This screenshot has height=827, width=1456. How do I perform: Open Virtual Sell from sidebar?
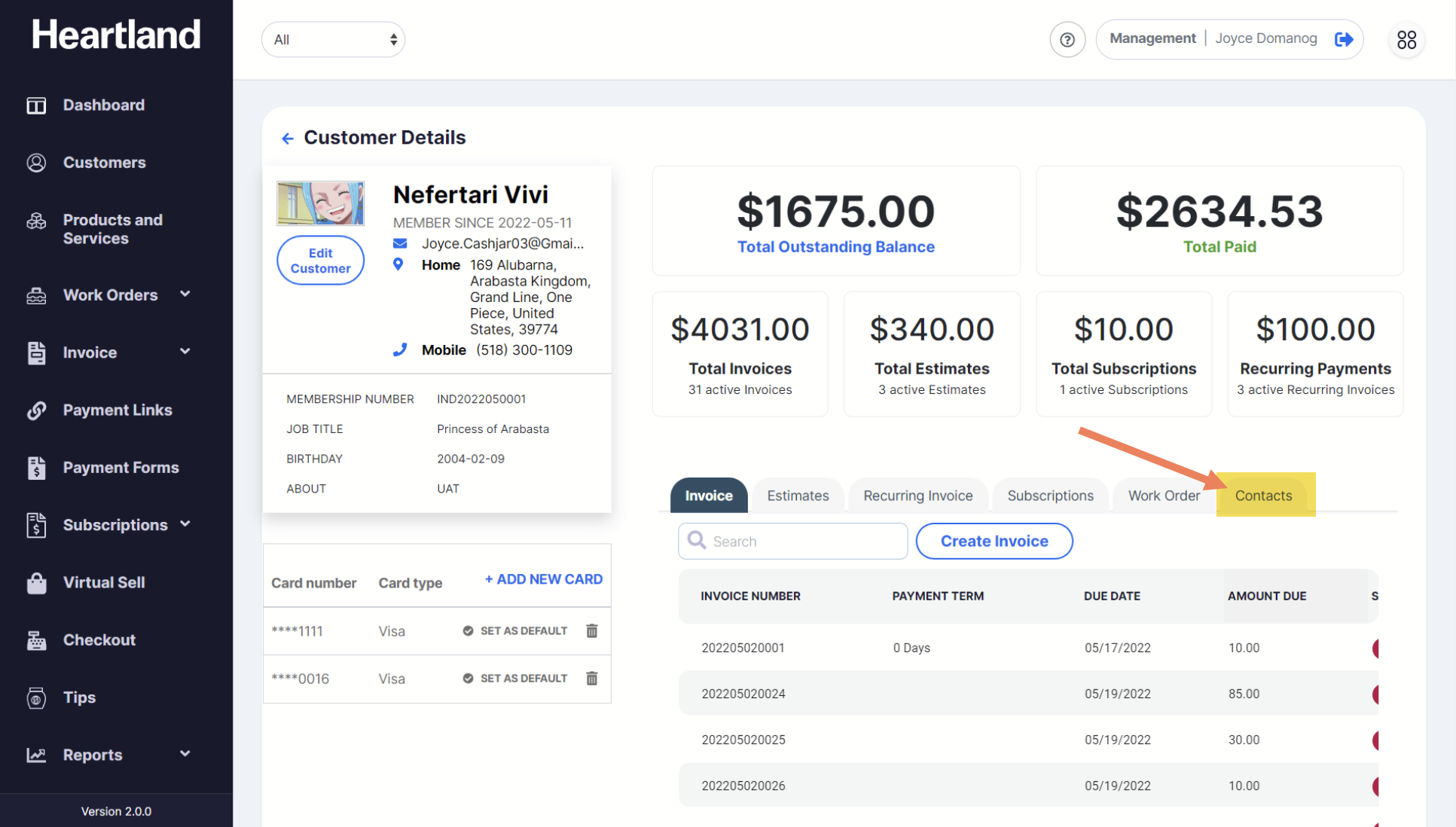(x=103, y=582)
